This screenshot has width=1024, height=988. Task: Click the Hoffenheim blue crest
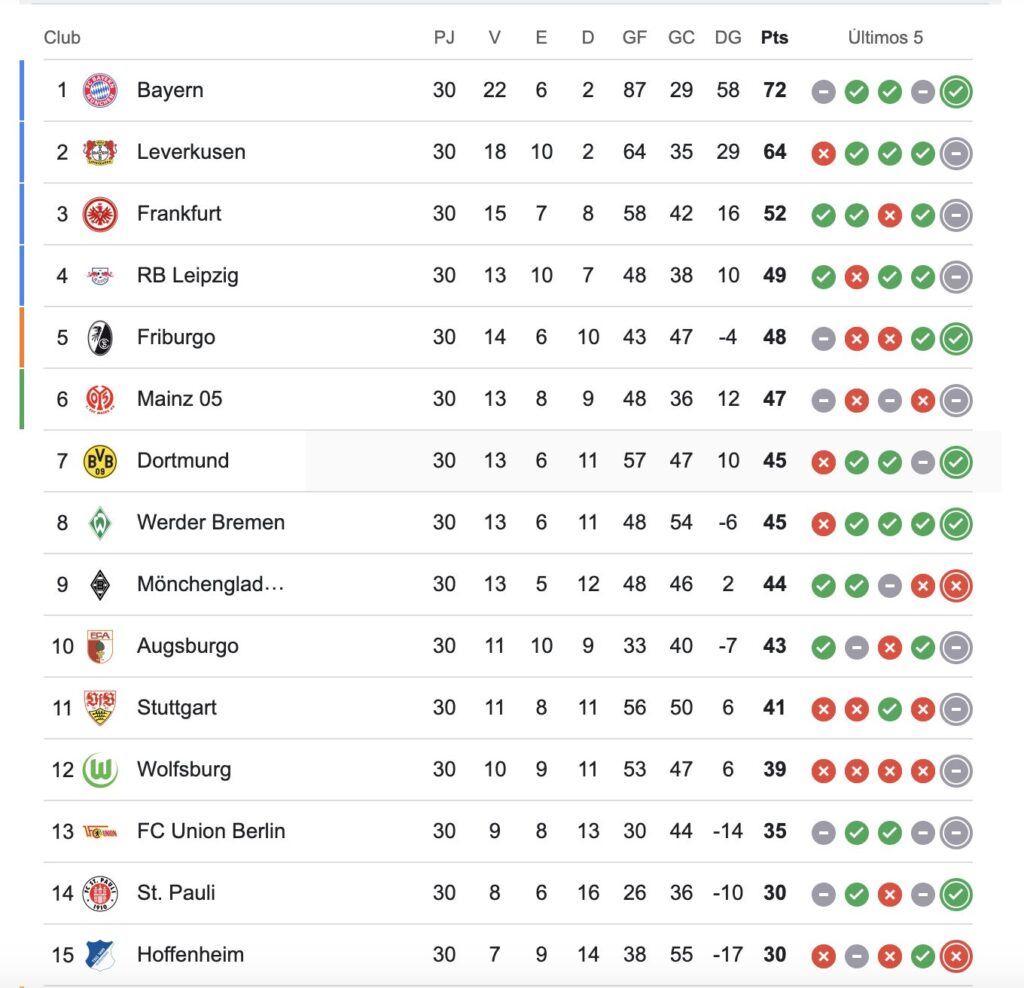tap(100, 955)
